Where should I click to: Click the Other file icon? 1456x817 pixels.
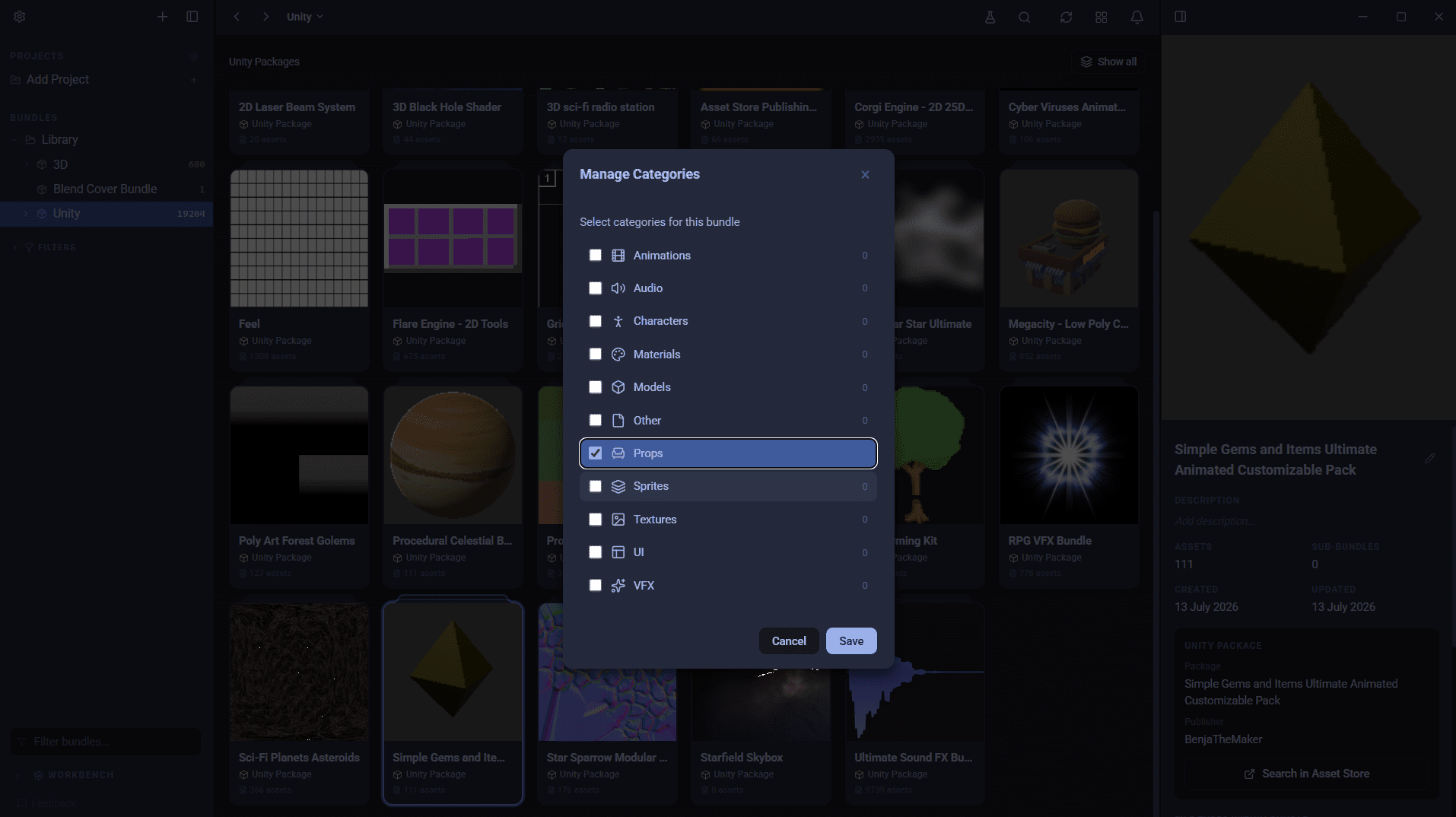point(618,421)
